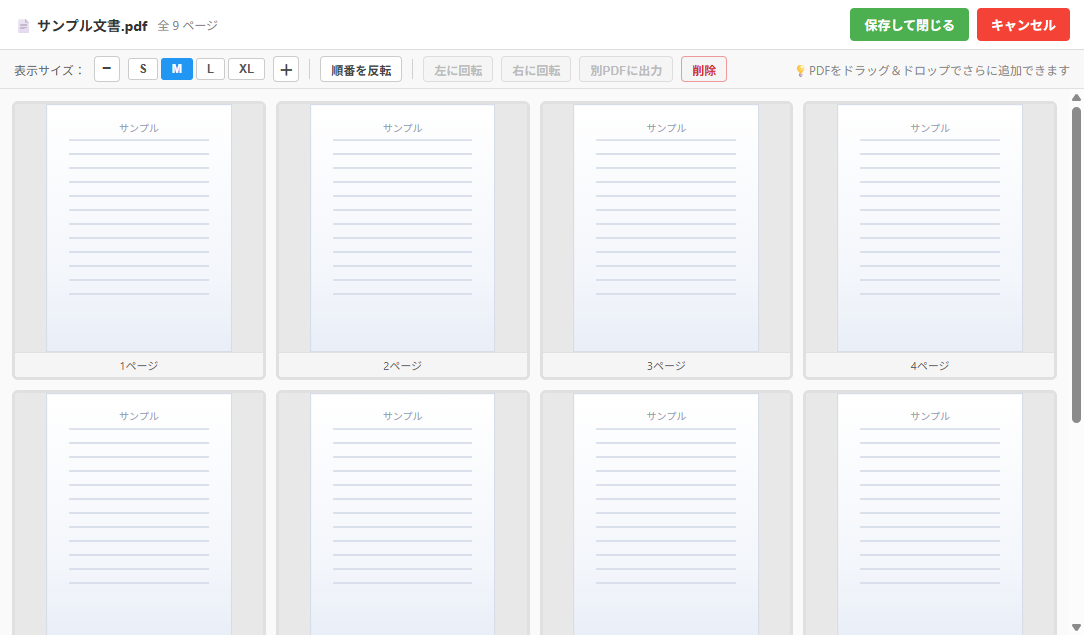The image size is (1084, 635).
Task: Click the 別PDFに出力 export button
Action: pos(626,70)
